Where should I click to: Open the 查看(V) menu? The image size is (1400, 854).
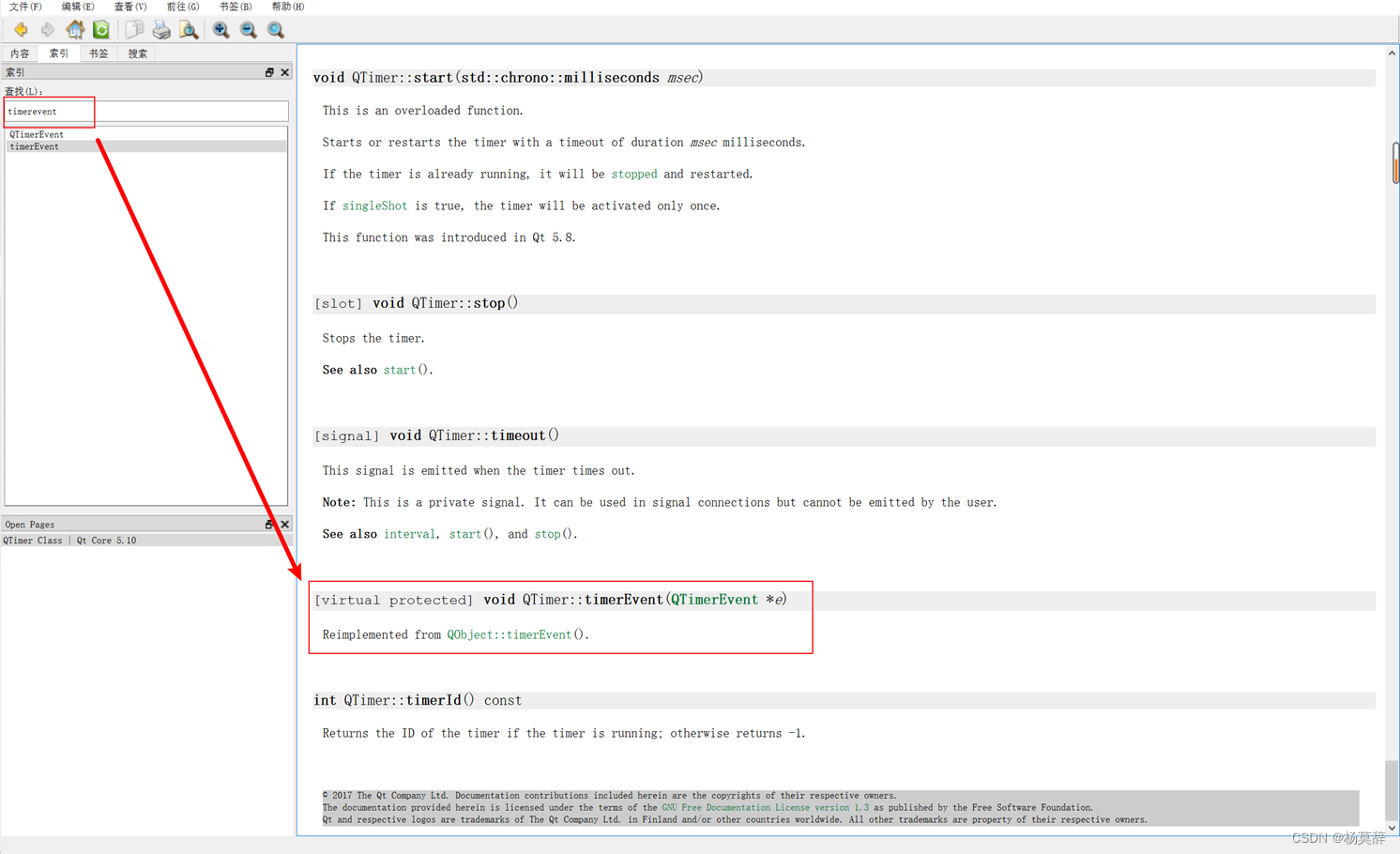coord(130,7)
